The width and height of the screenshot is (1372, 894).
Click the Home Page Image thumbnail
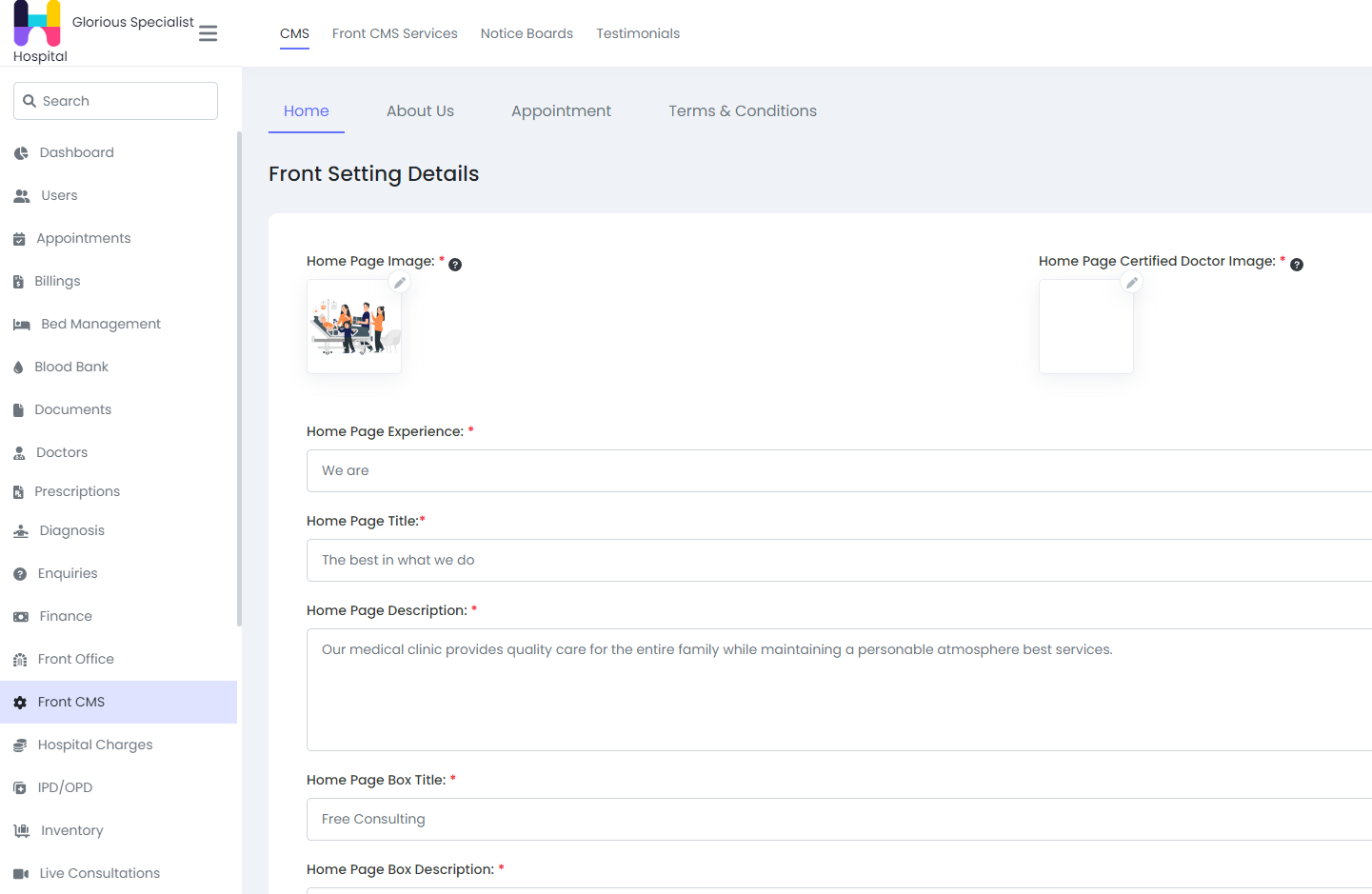[354, 328]
